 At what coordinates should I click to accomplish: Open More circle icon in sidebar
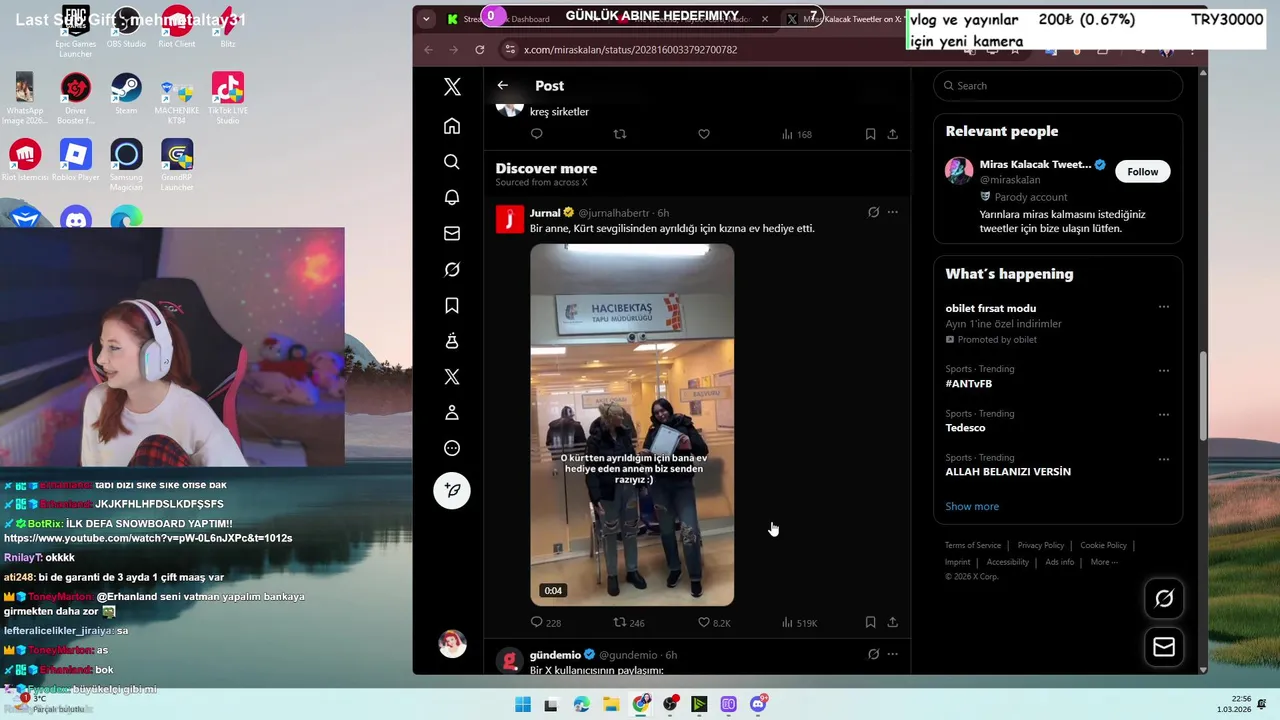(452, 448)
